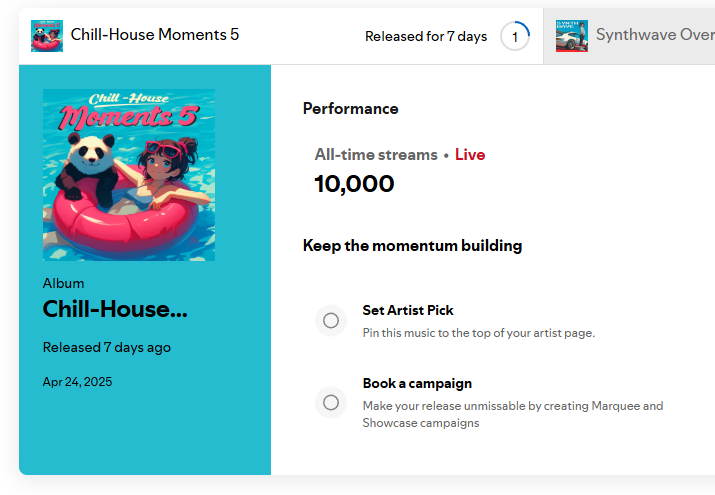Click the truncated Chill-House... album title
This screenshot has width=715, height=495.
coord(115,309)
